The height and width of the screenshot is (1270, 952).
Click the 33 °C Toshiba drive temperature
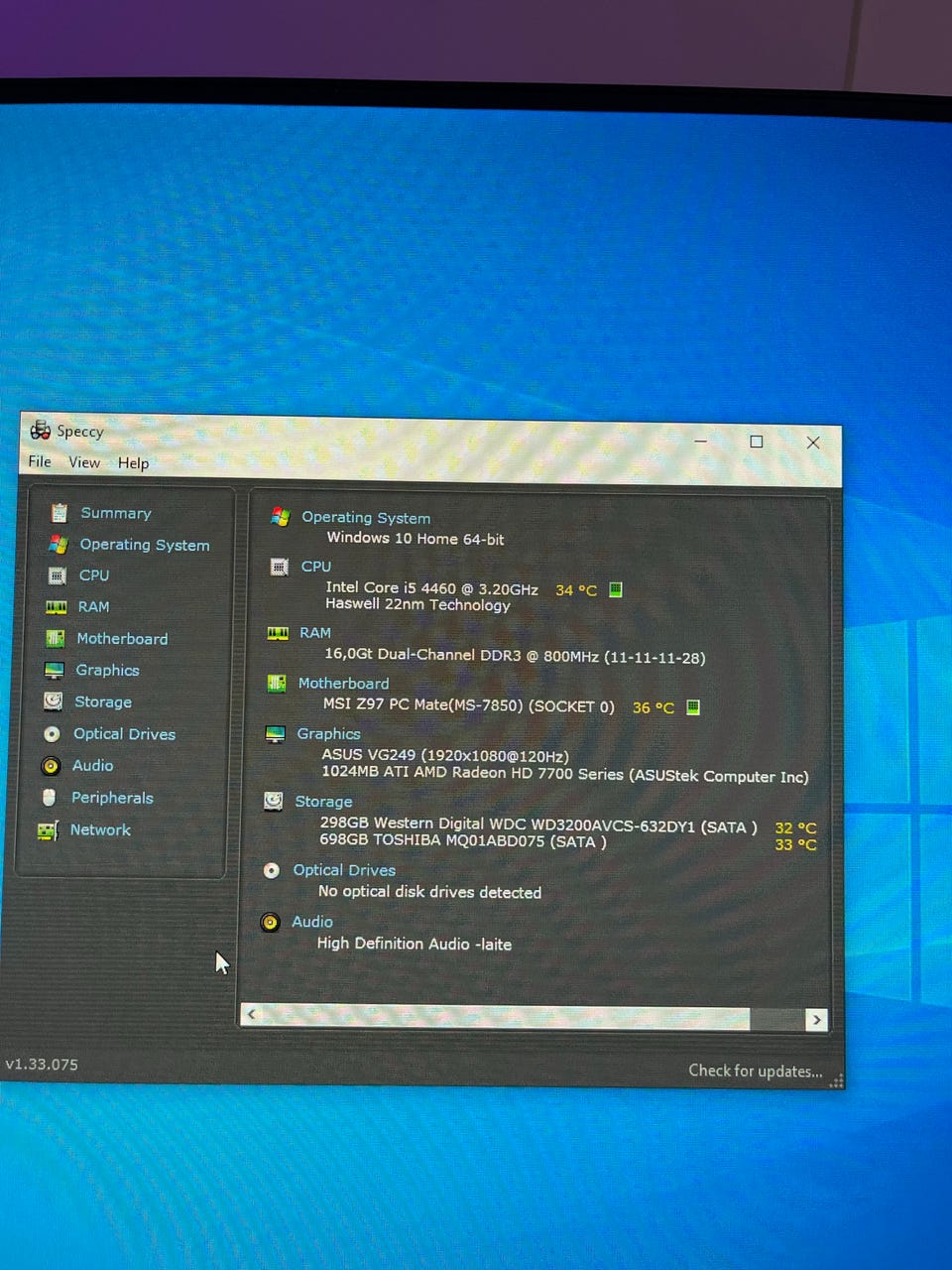(x=795, y=845)
